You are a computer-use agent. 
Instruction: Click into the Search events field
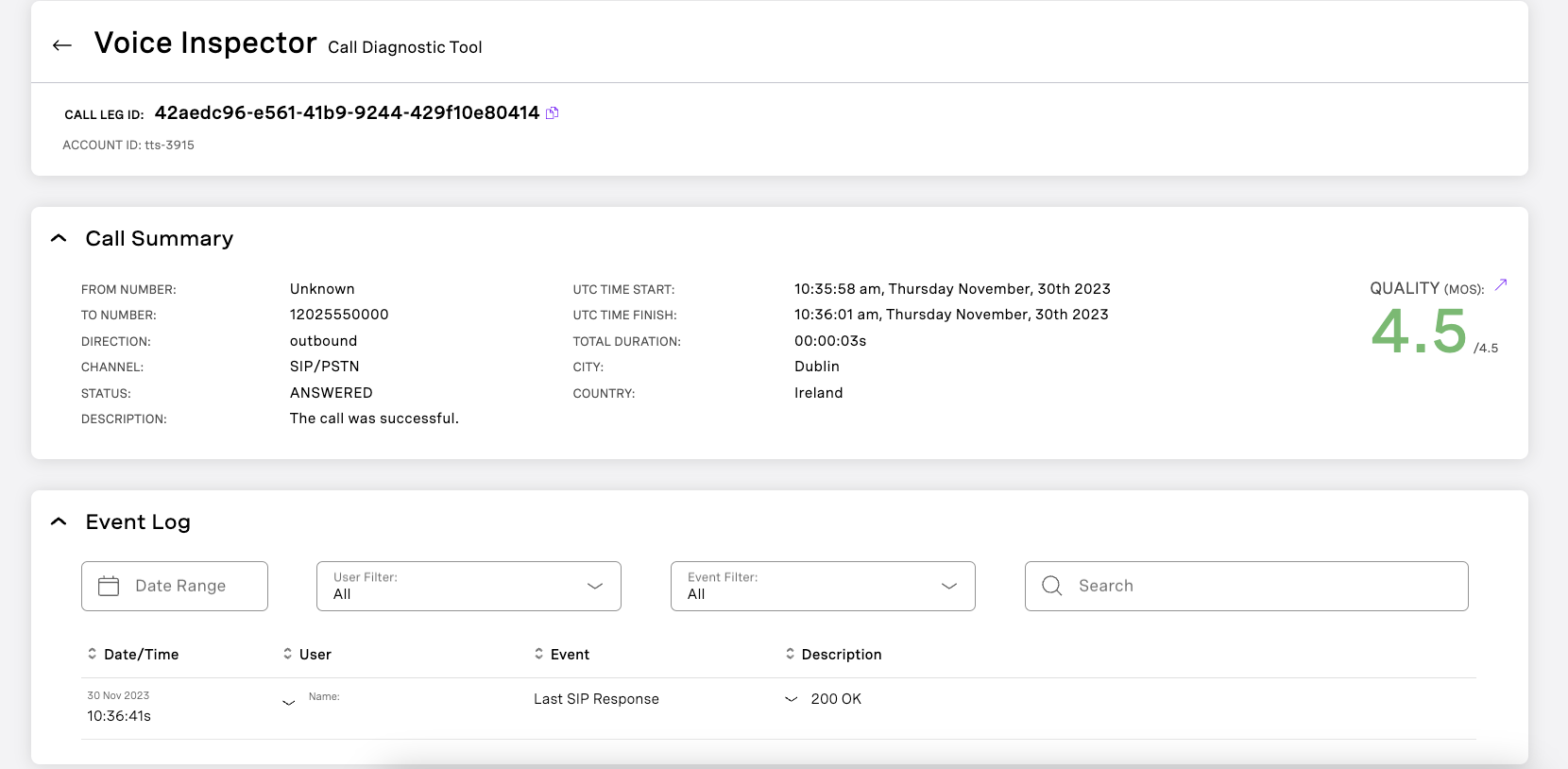coord(1266,586)
